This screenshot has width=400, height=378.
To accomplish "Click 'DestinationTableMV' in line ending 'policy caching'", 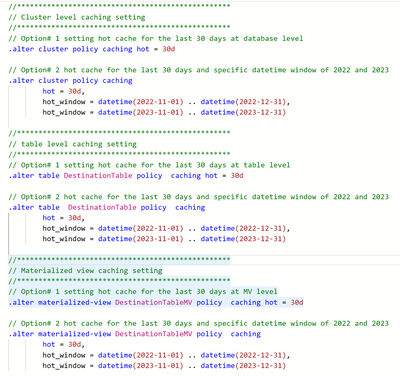I will point(154,334).
